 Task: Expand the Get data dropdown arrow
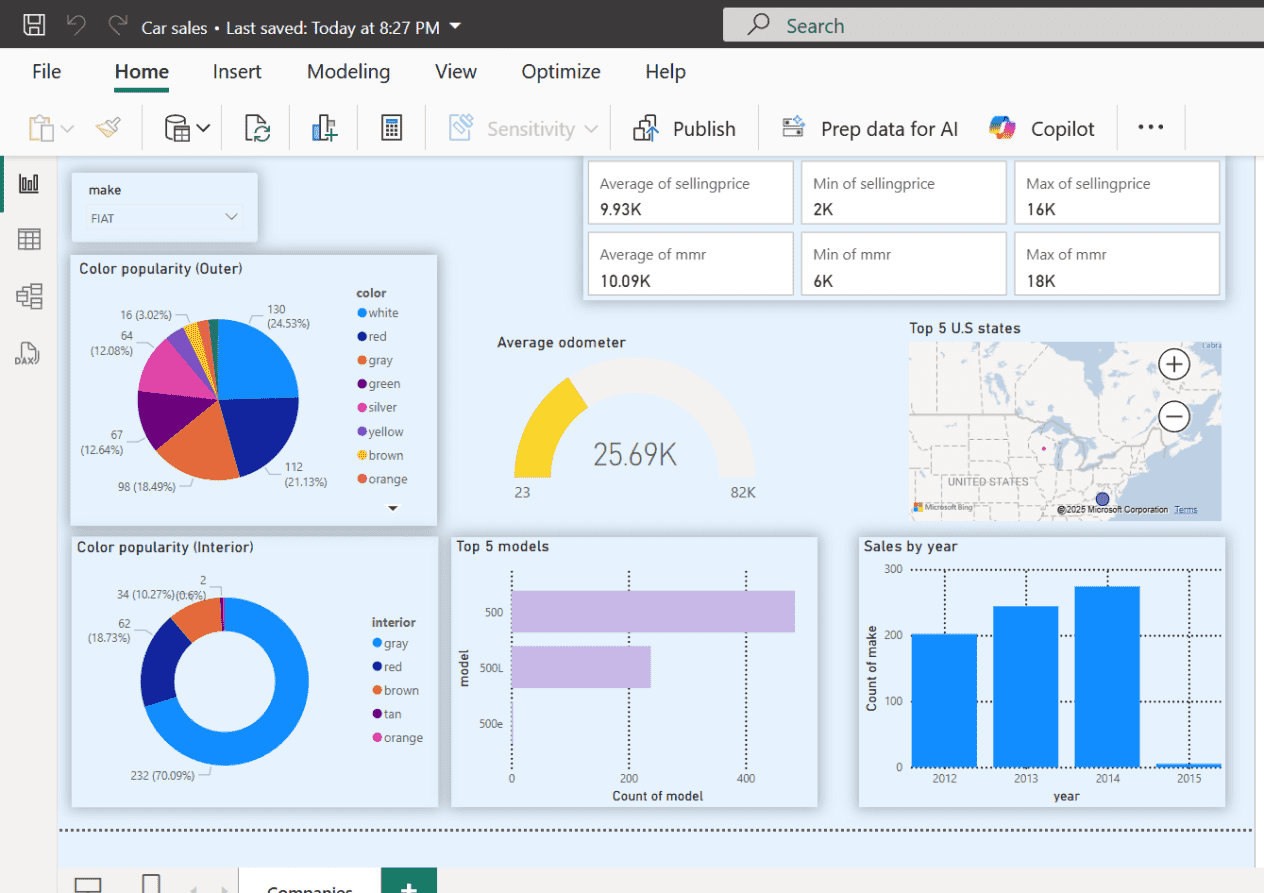click(x=203, y=128)
